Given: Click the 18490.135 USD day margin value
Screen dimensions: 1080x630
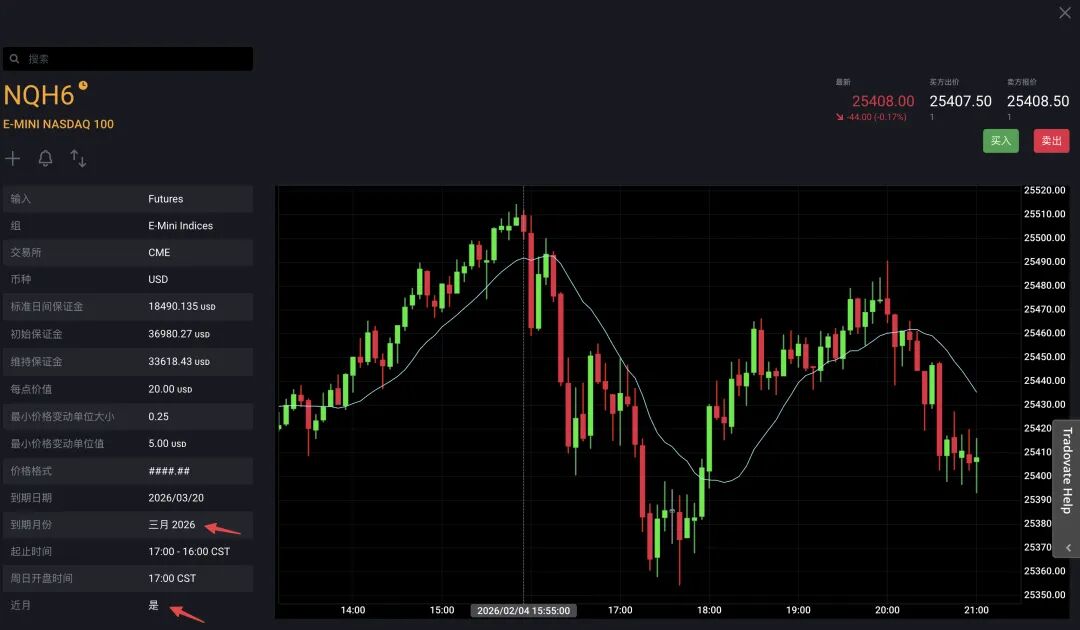Looking at the screenshot, I should 182,306.
